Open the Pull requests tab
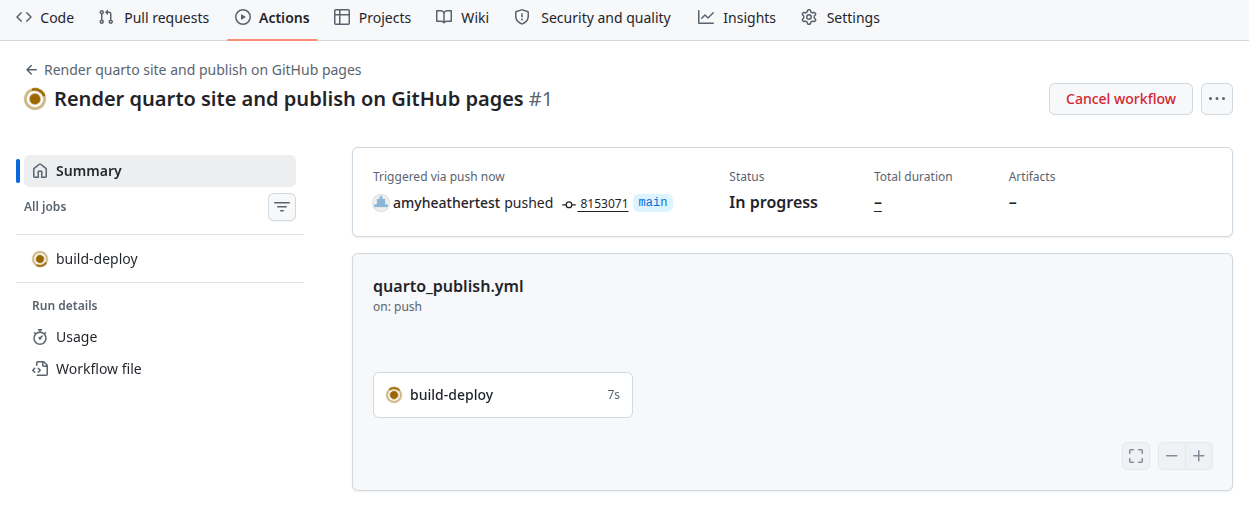 tap(154, 18)
